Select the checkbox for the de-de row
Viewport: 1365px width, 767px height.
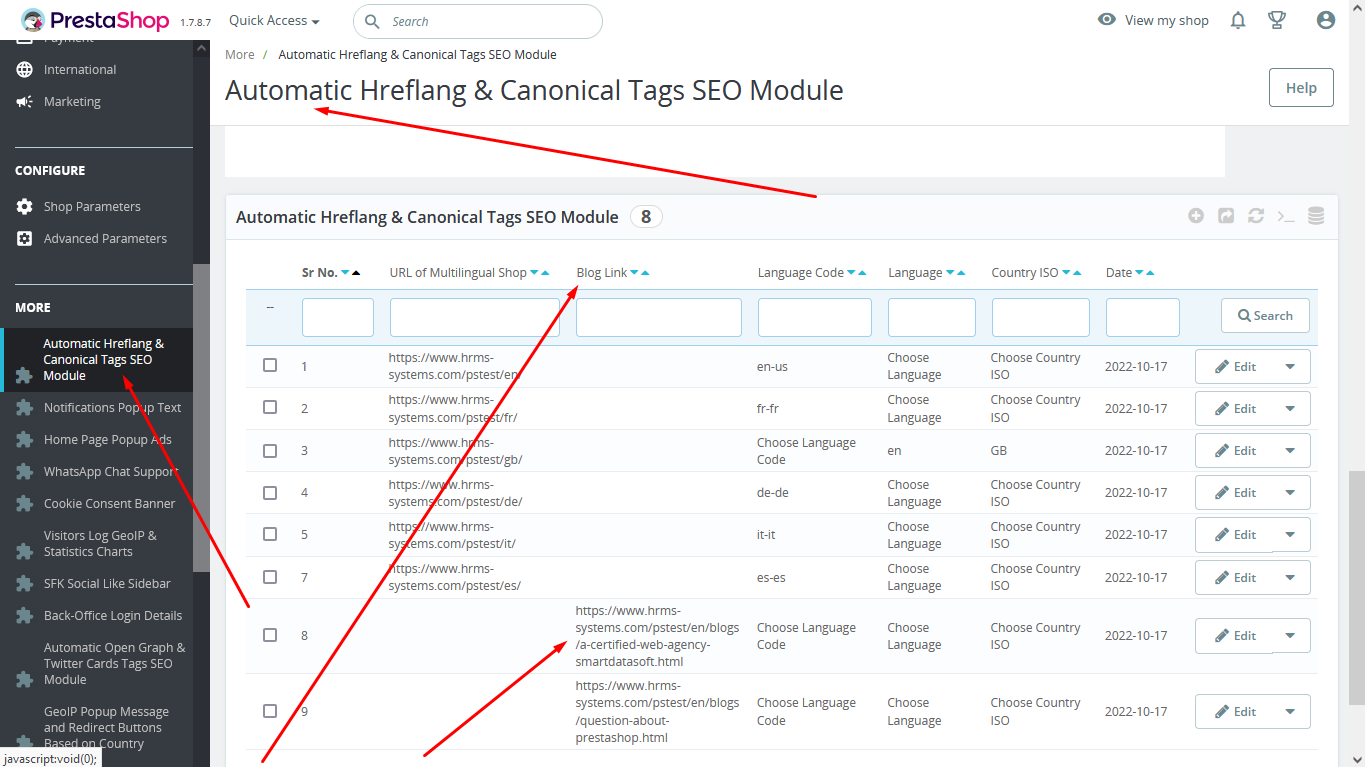coord(270,492)
